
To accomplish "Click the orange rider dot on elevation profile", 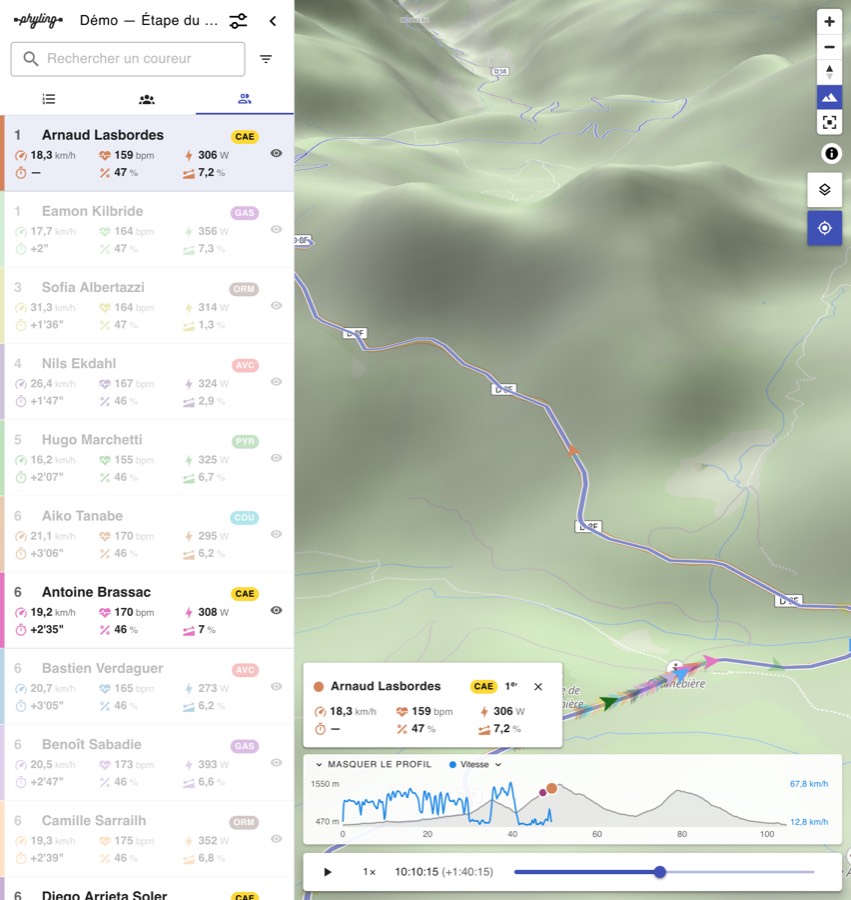I will 551,788.
